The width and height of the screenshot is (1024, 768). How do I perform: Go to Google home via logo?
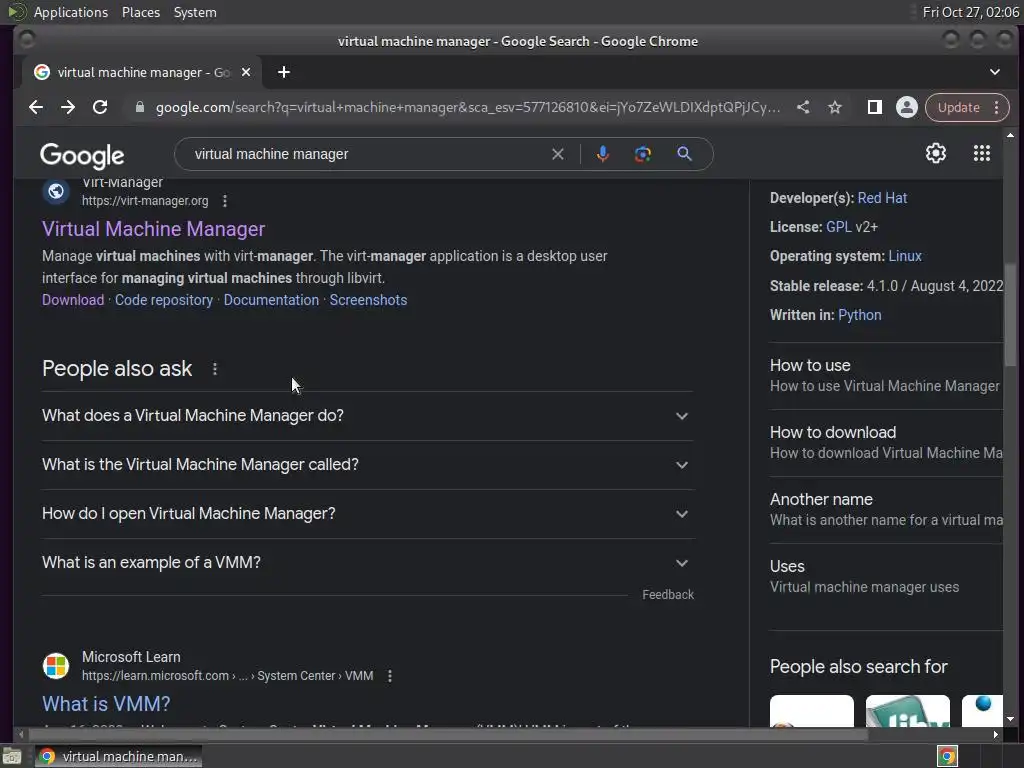point(82,155)
